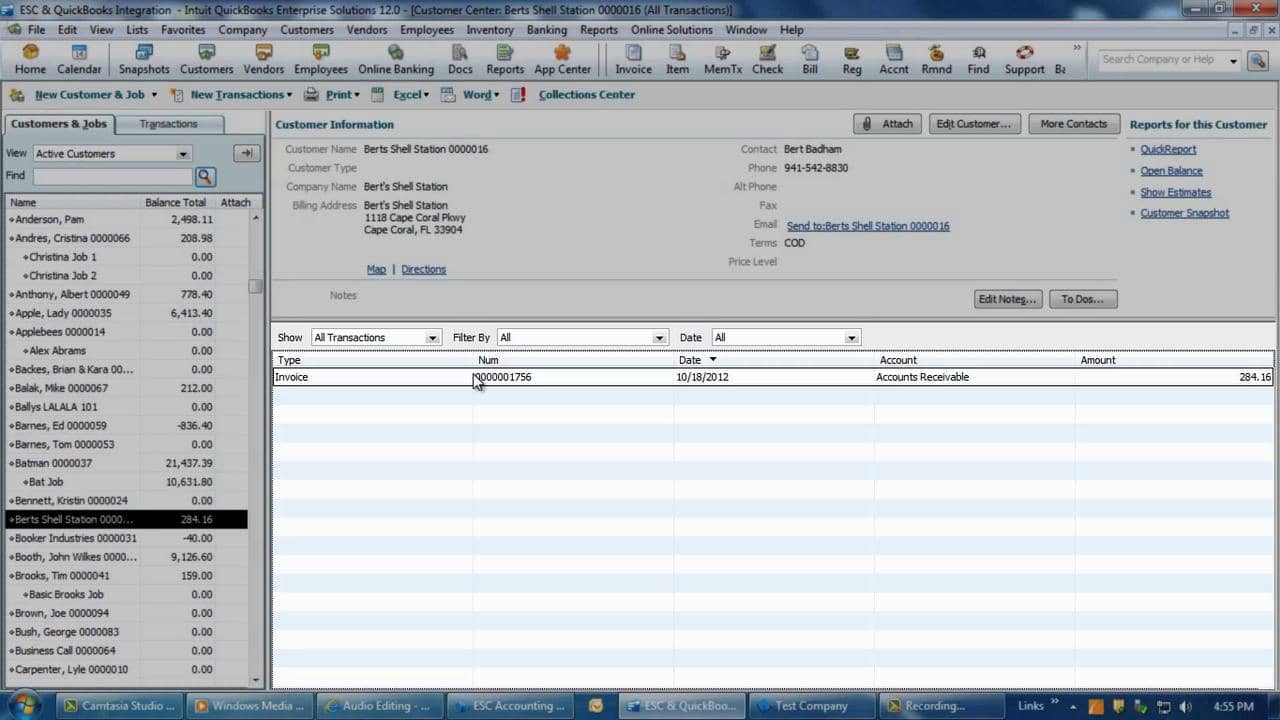Switch to the Transactions tab
Image resolution: width=1280 pixels, height=720 pixels.
pos(168,124)
